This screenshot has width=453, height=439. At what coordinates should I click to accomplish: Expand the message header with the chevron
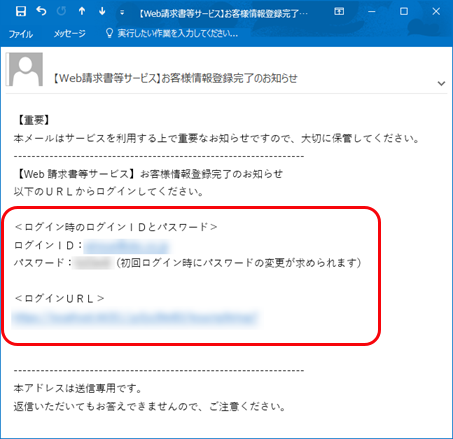click(x=441, y=83)
